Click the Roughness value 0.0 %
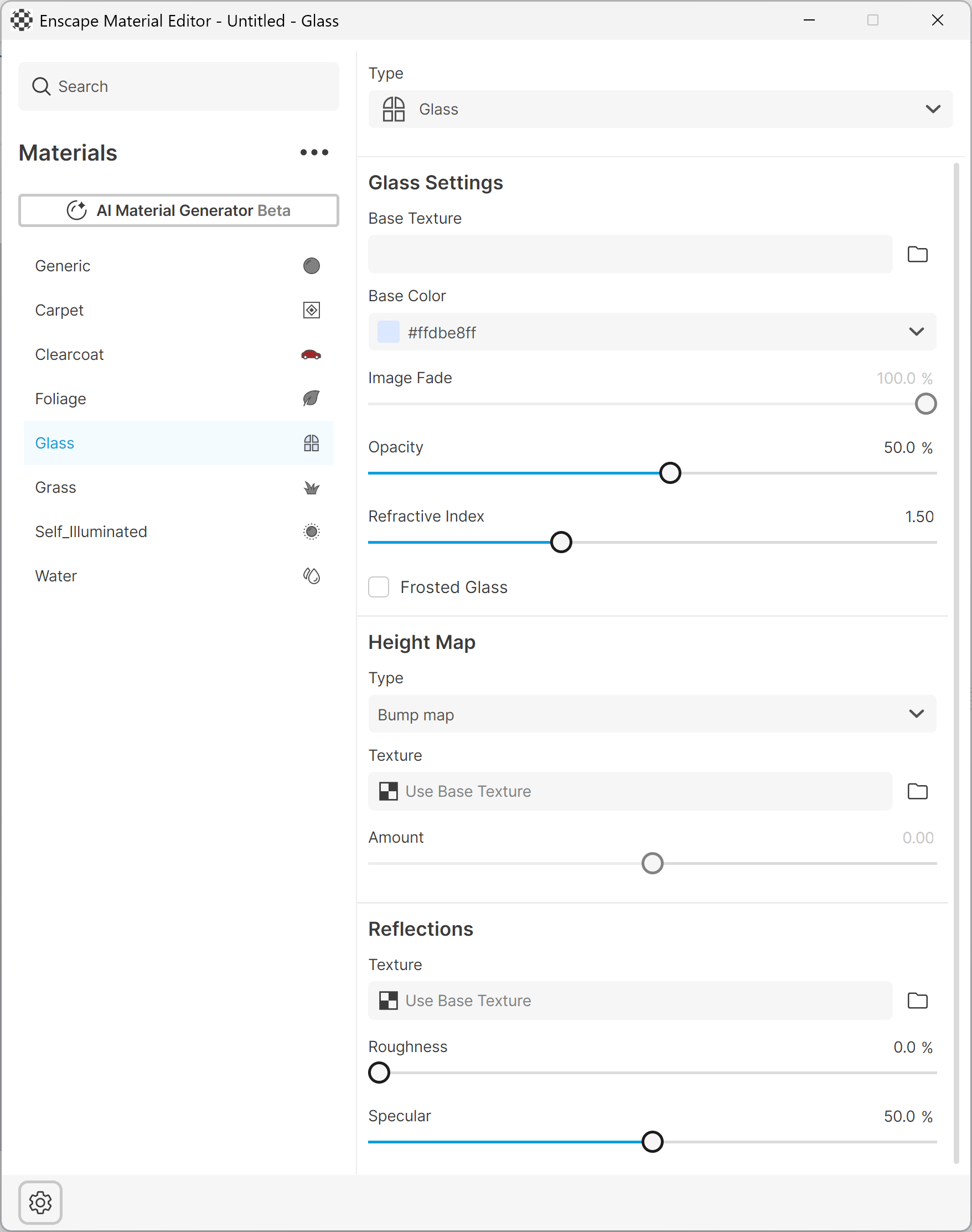 913,1048
